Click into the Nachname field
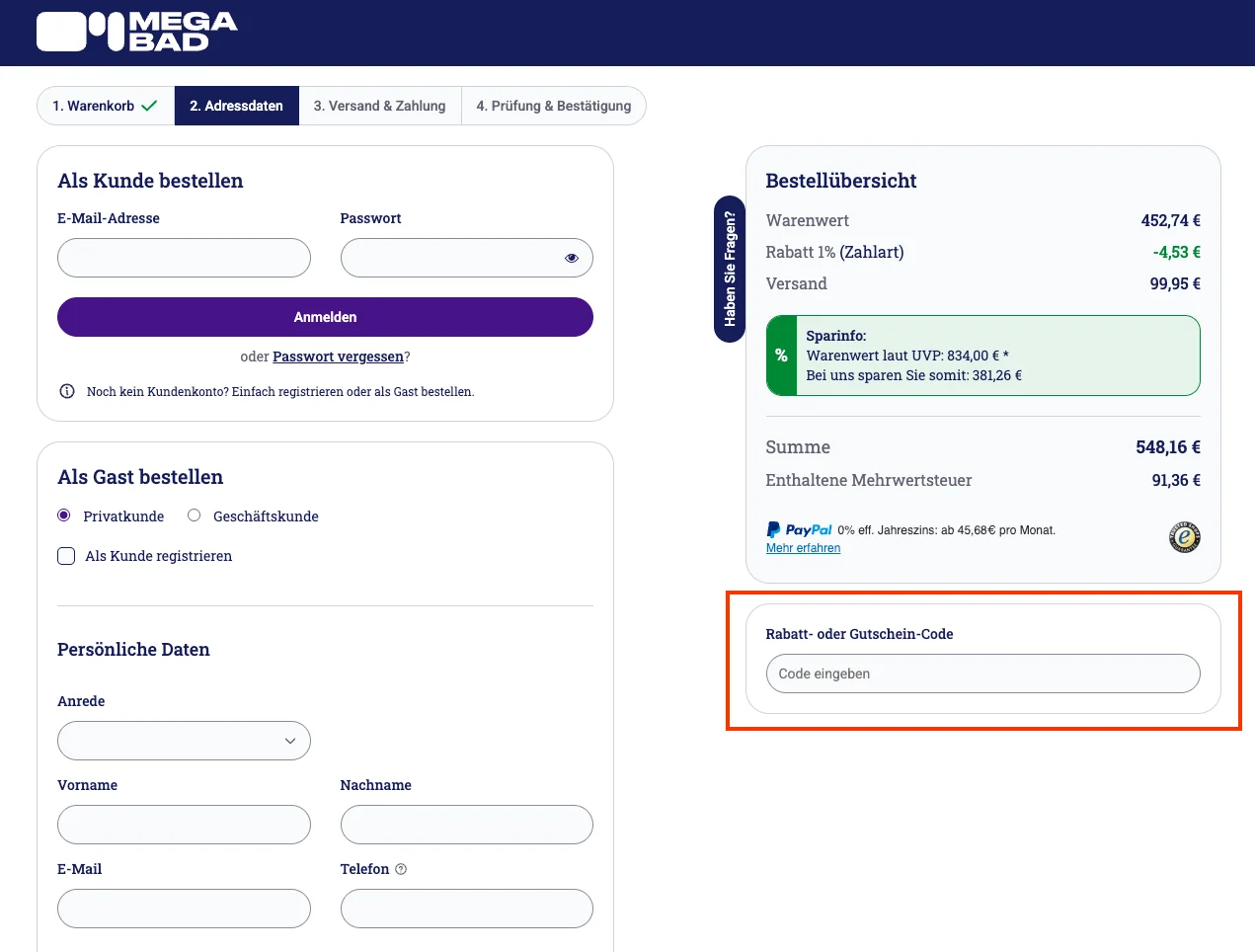Screen dimensions: 1255x952 coord(467,825)
